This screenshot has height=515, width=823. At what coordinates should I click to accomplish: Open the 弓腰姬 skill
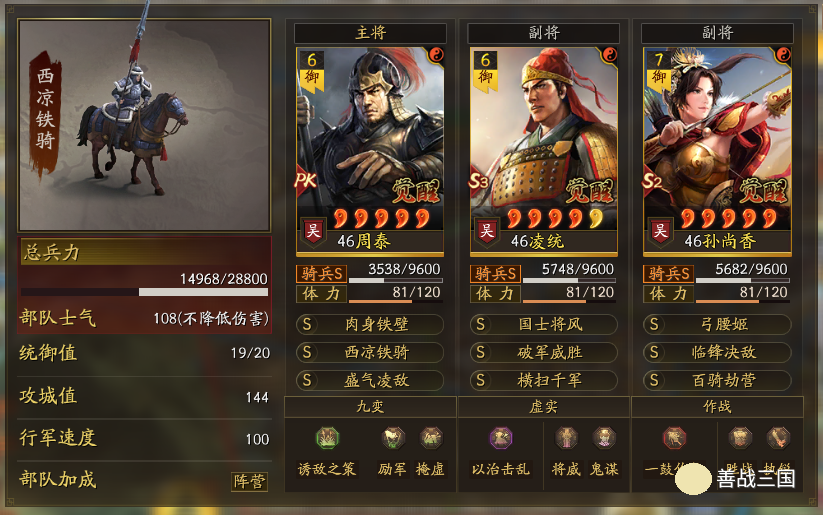717,324
